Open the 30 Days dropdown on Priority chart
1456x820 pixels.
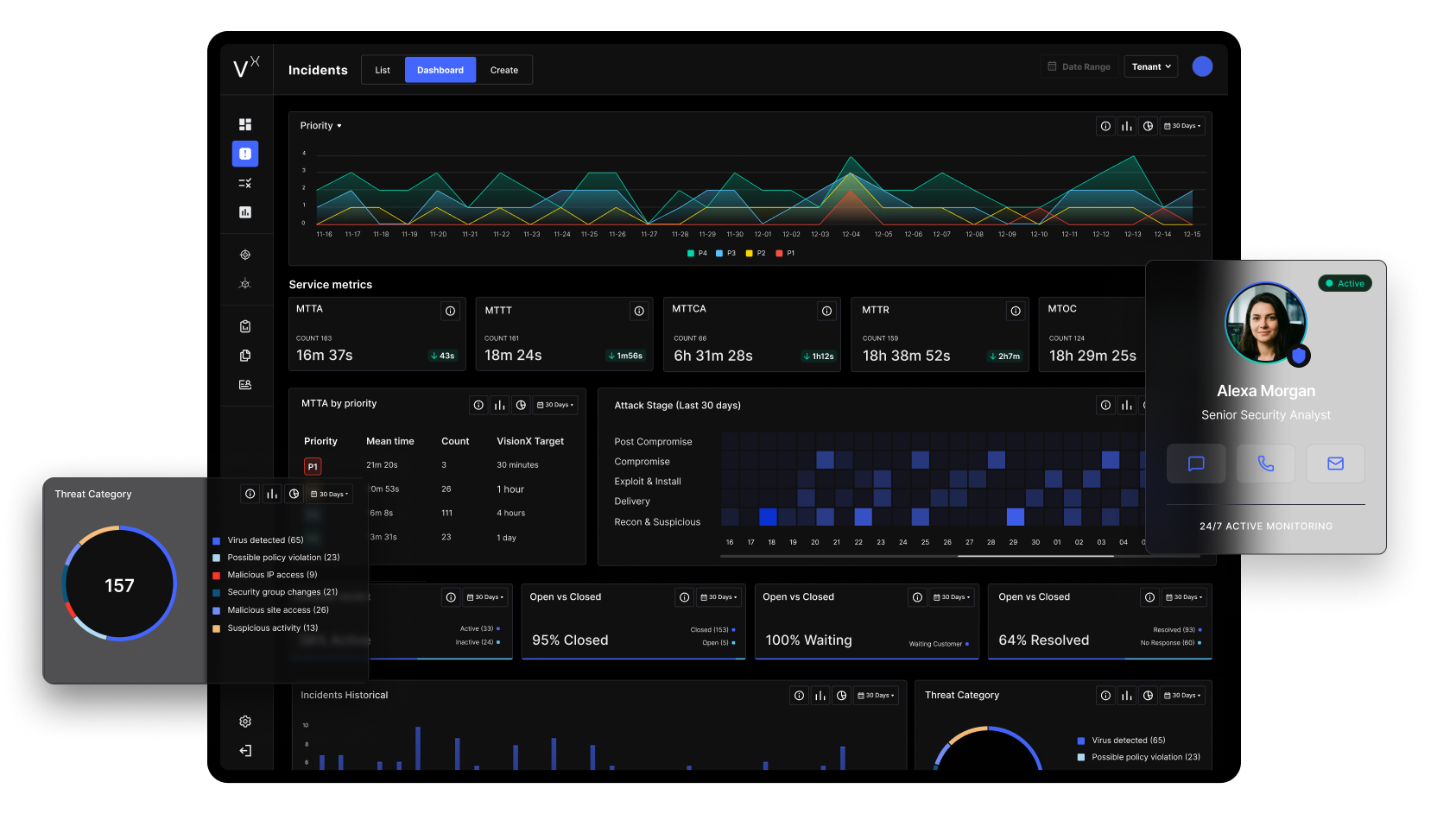[x=1181, y=125]
